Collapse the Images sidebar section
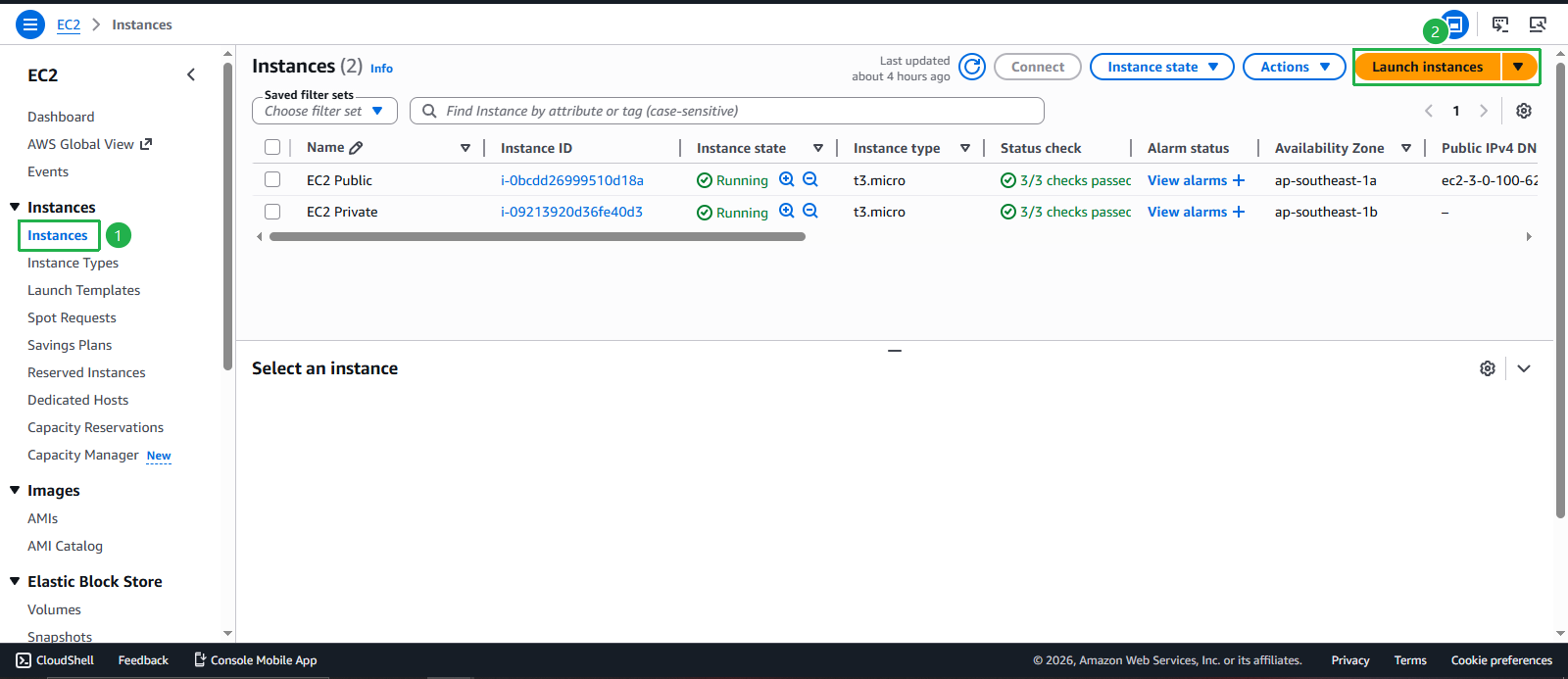 tap(15, 490)
